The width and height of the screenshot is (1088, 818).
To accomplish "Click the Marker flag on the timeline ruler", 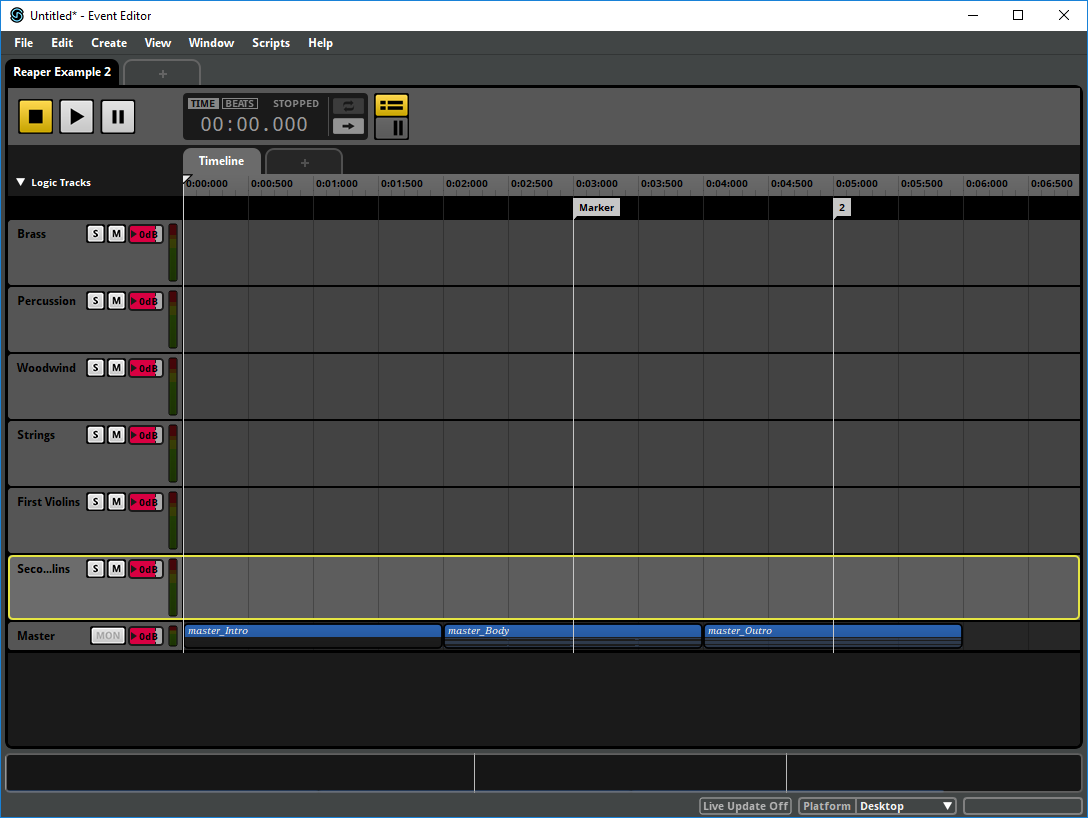I will 596,207.
